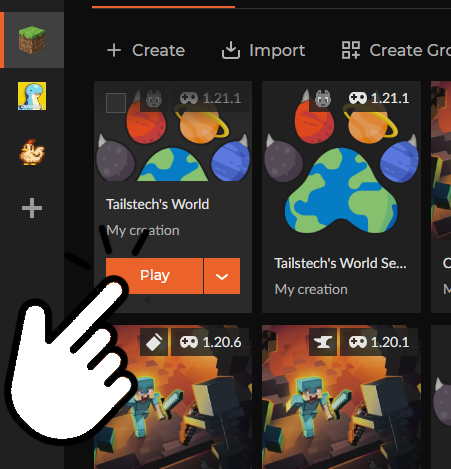Switch to the chicken game icon
This screenshot has width=451, height=469.
point(32,152)
